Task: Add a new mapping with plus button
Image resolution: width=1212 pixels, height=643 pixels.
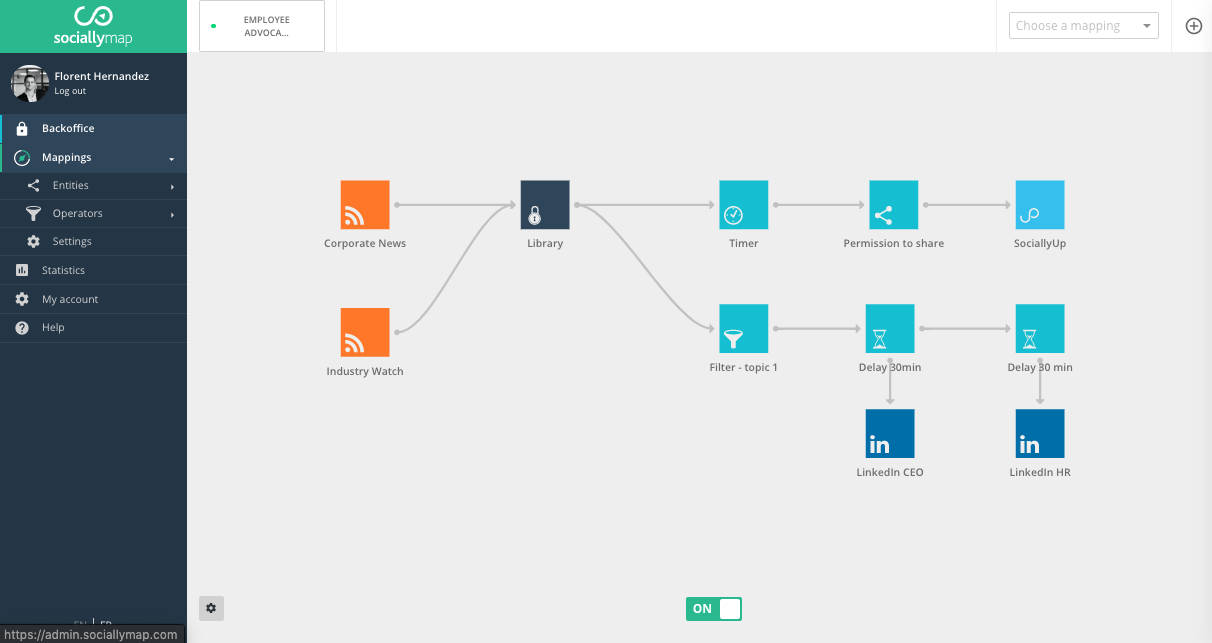Action: pyautogui.click(x=1193, y=26)
